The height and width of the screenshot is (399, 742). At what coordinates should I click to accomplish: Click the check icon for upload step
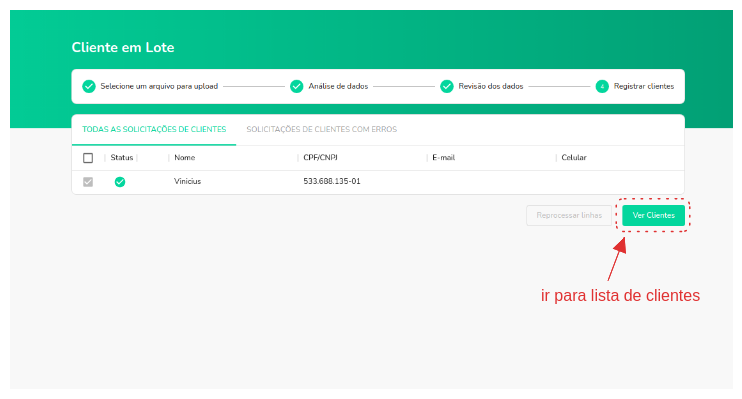point(88,87)
